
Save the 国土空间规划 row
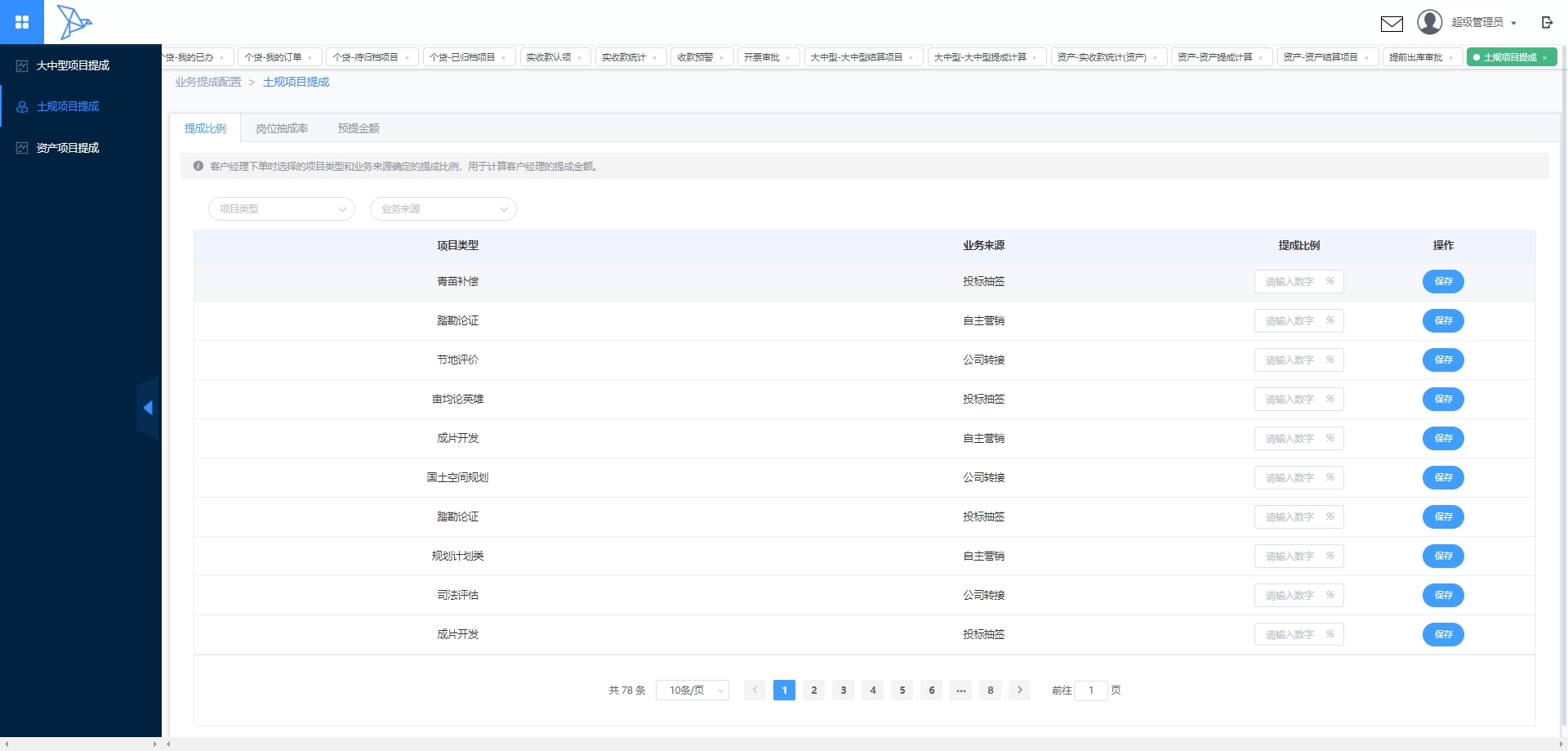pos(1443,478)
